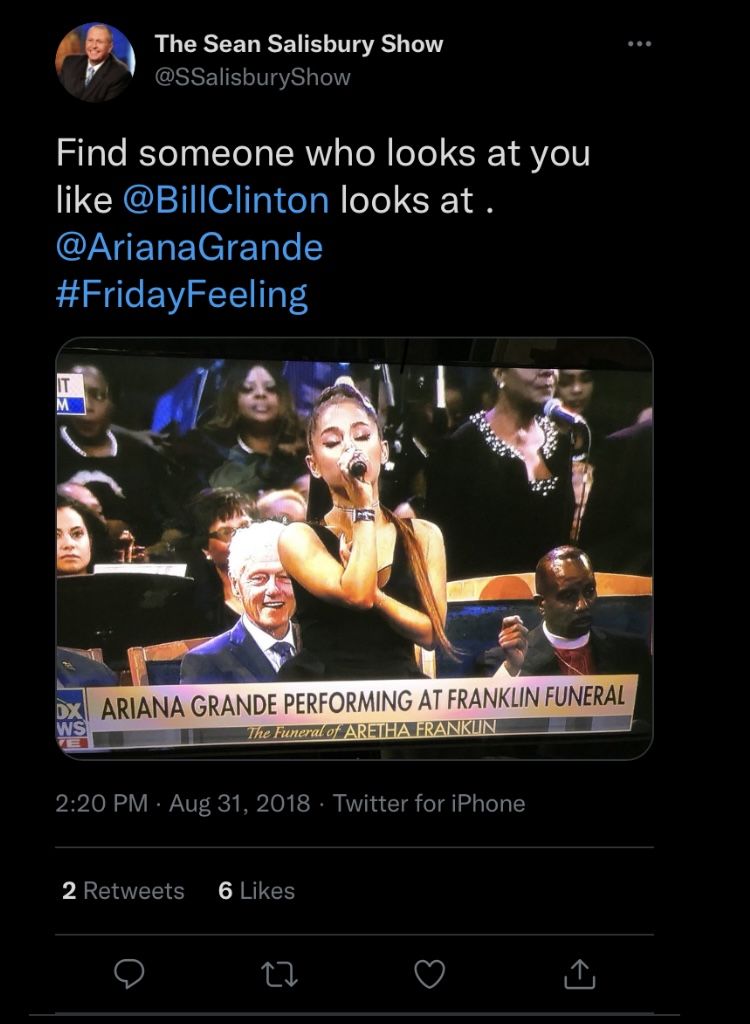Open the tweet's More options menu
The width and height of the screenshot is (750, 1024).
click(638, 44)
